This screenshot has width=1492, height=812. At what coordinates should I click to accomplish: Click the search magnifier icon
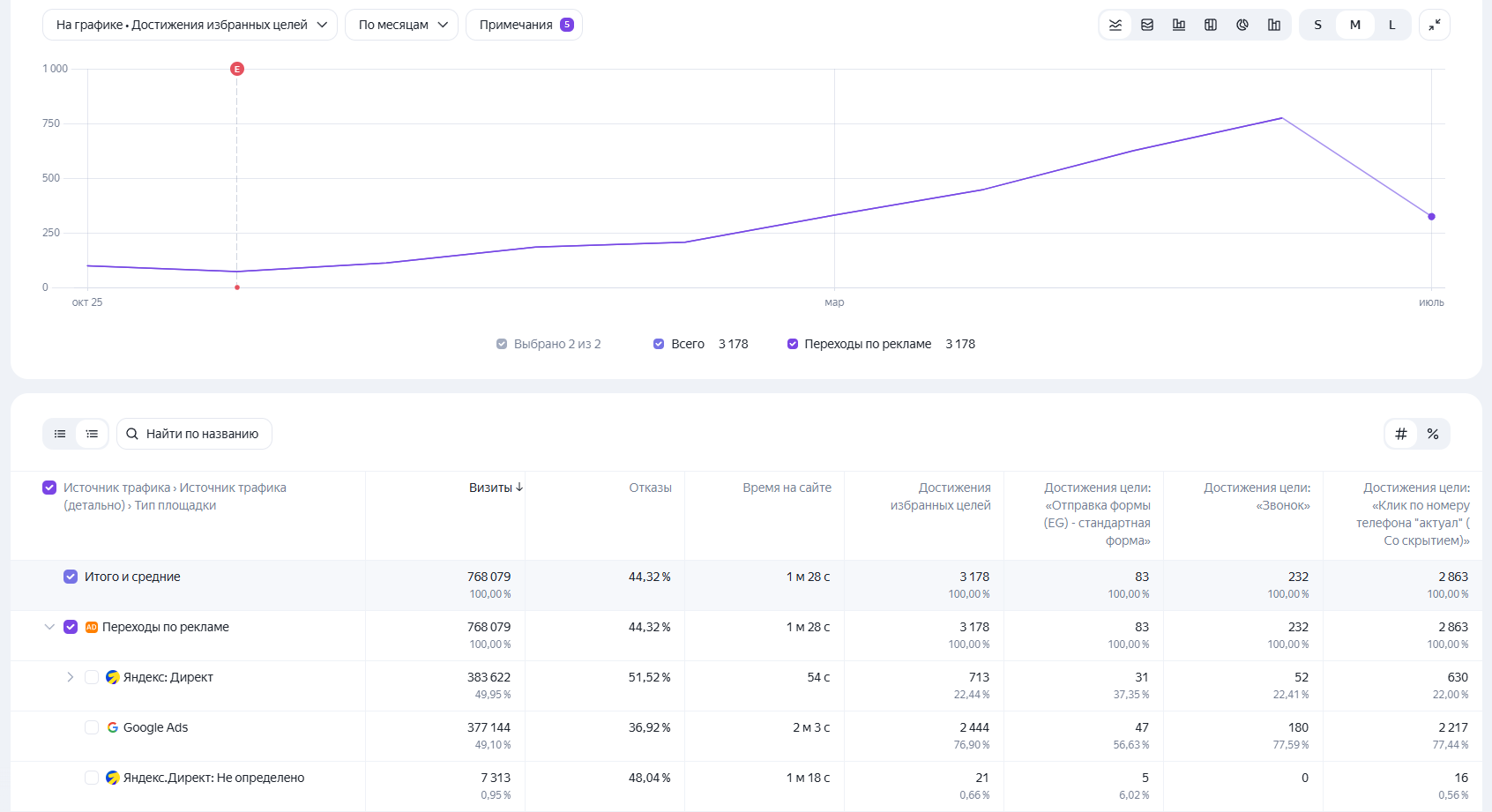(132, 434)
